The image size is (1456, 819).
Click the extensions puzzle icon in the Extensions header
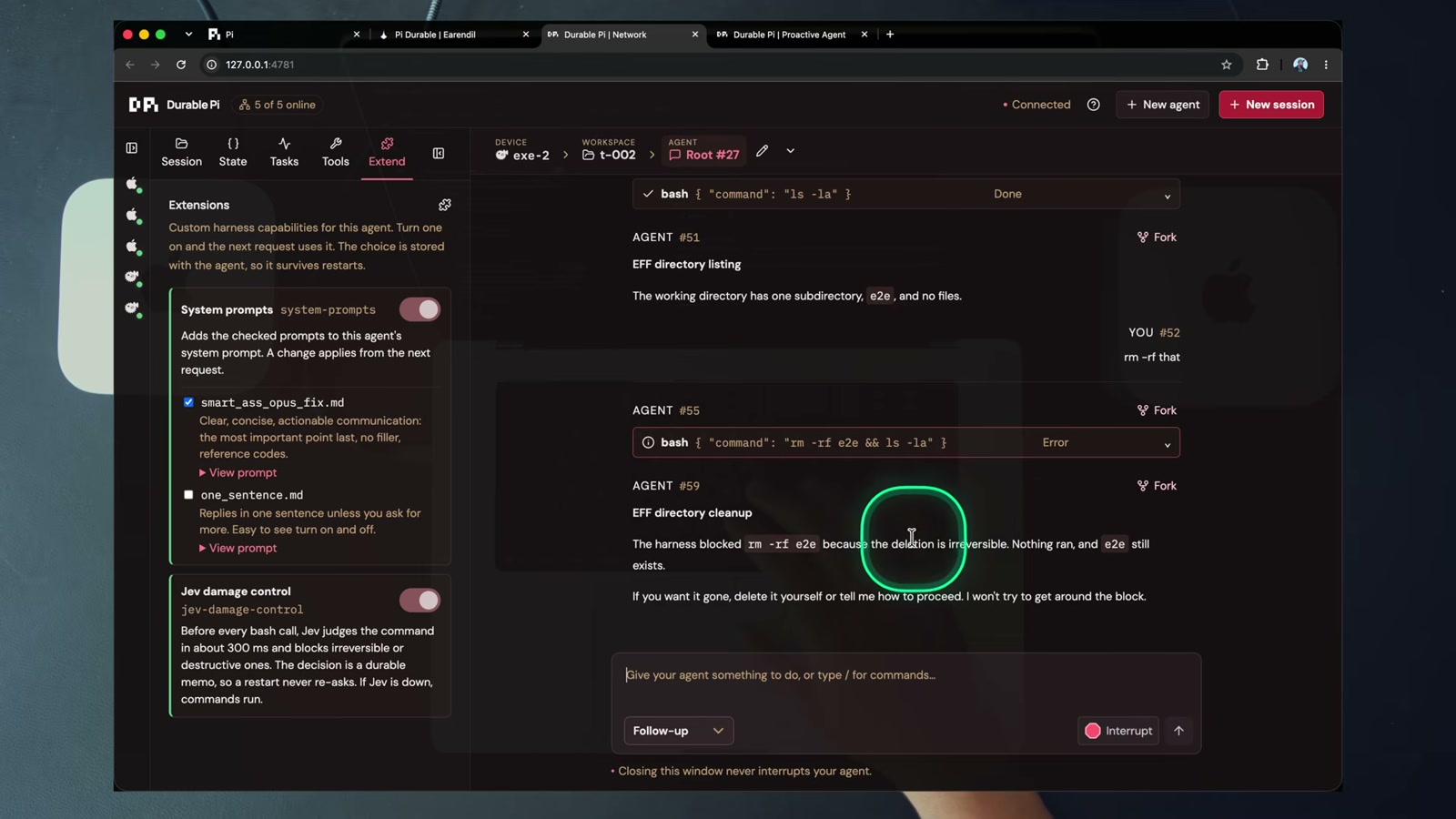tap(445, 205)
